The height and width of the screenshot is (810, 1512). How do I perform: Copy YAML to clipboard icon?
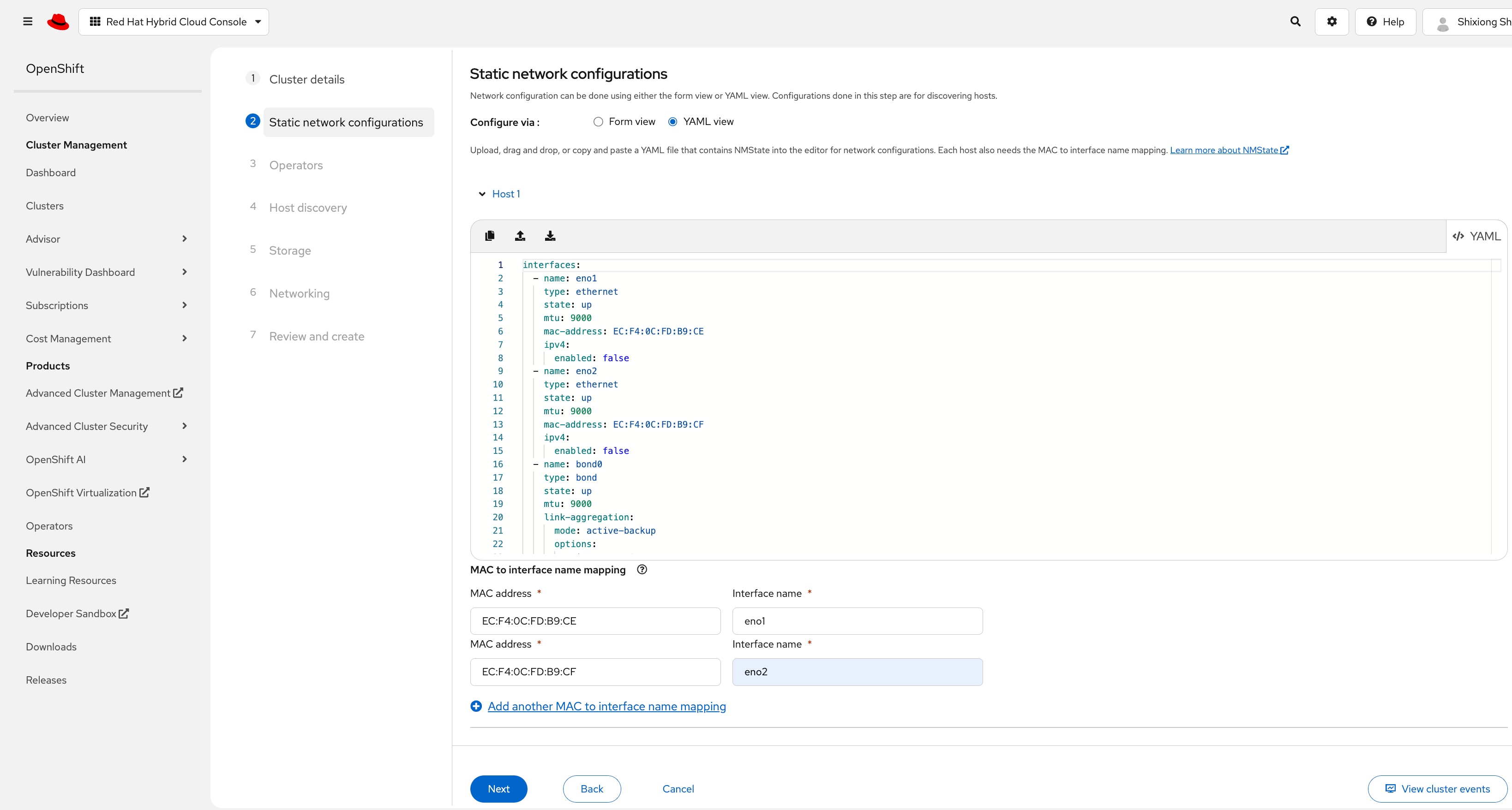[490, 236]
